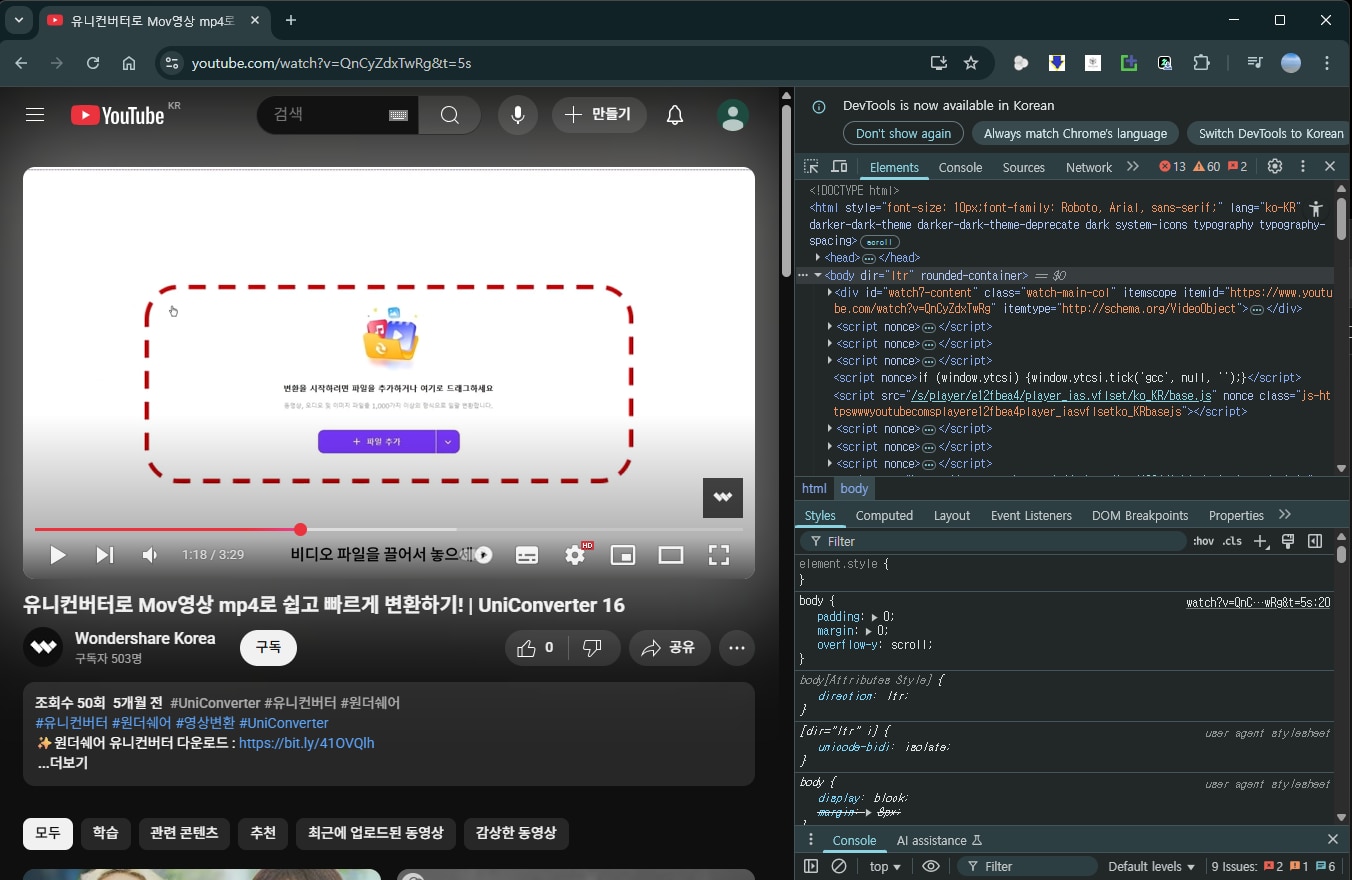Subscribe to Wondershare Korea
1352x880 pixels.
(x=268, y=647)
